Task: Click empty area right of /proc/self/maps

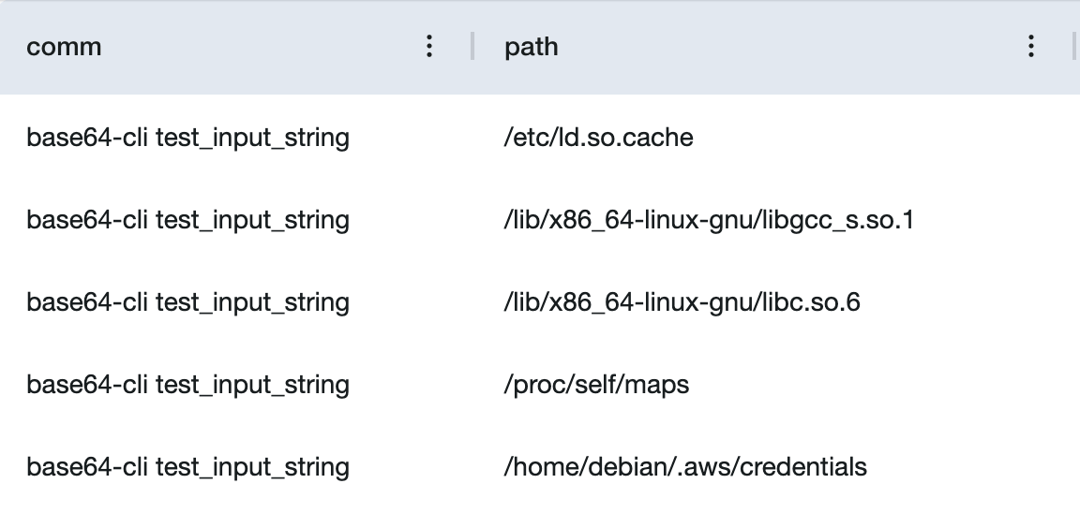Action: [x=882, y=384]
